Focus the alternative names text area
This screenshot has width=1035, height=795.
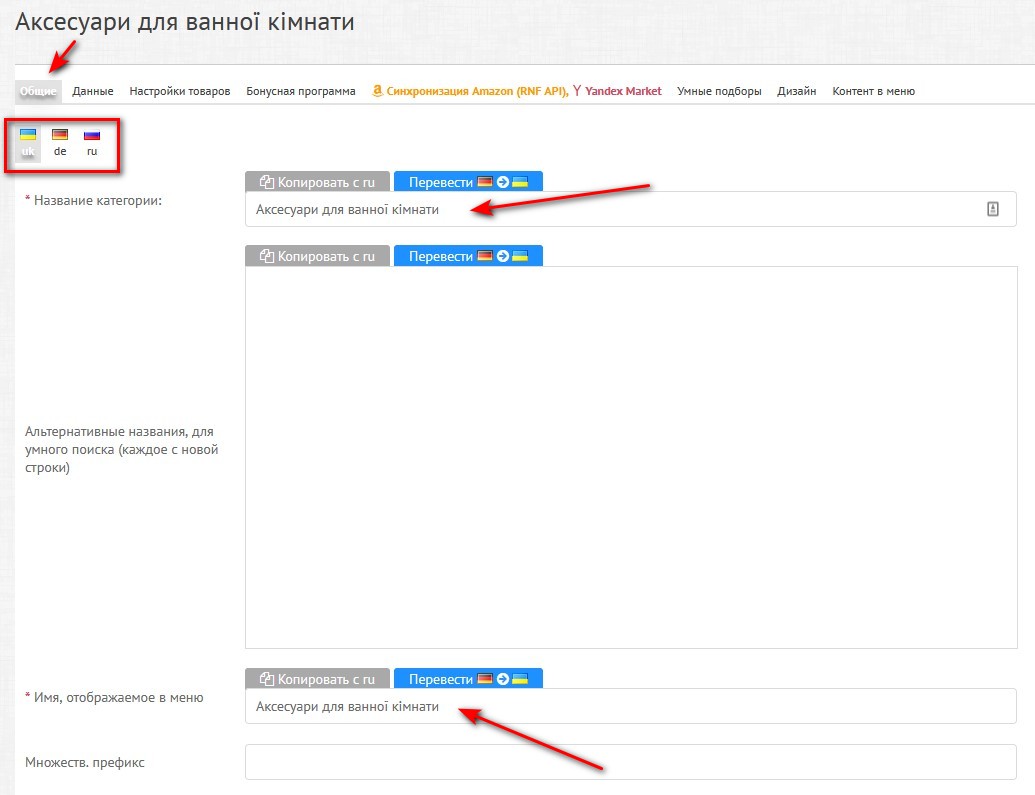630,457
